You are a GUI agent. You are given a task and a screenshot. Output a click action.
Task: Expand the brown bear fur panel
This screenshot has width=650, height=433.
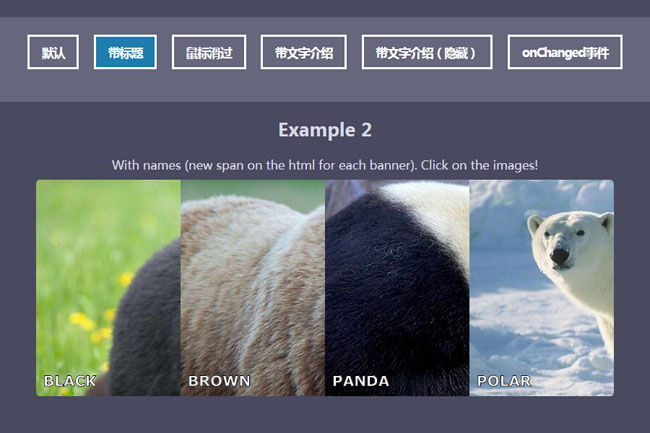[x=253, y=288]
